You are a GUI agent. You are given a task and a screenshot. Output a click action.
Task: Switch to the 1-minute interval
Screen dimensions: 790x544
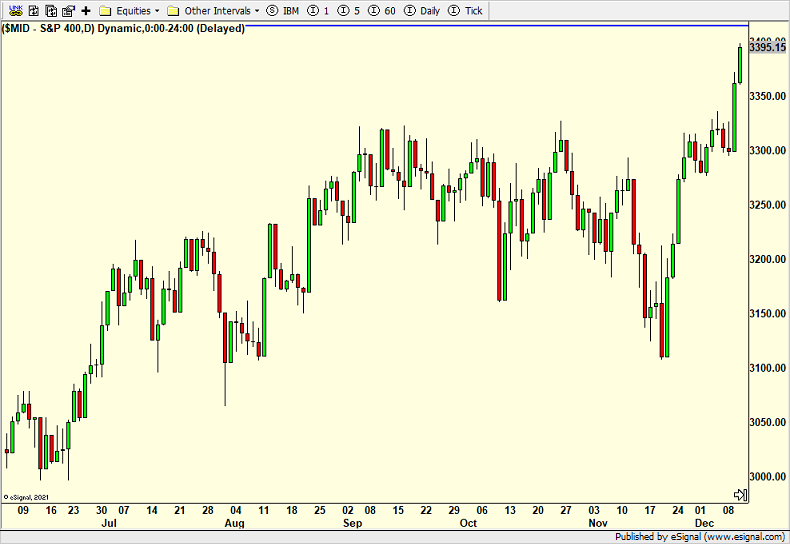click(x=319, y=10)
